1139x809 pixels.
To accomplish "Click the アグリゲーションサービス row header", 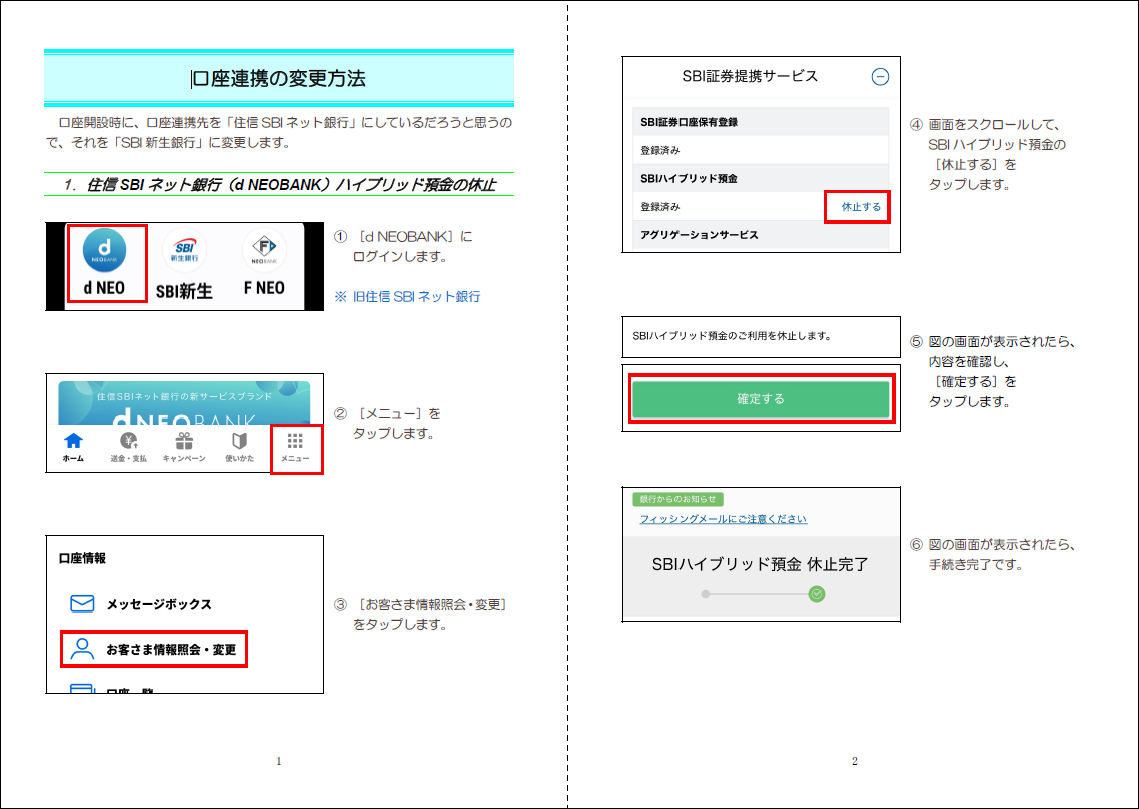I will click(x=761, y=235).
